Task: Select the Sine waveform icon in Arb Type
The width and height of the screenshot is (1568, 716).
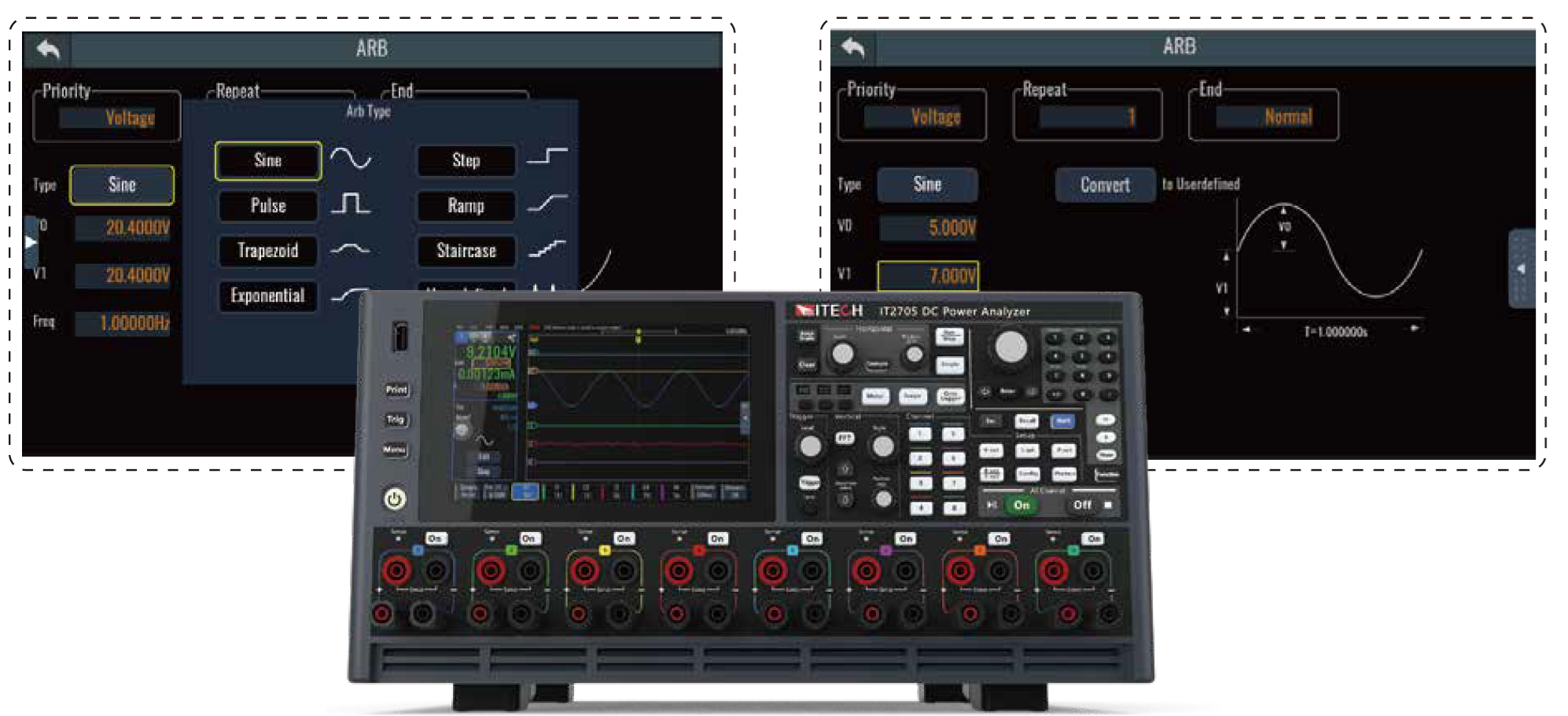Action: click(351, 159)
